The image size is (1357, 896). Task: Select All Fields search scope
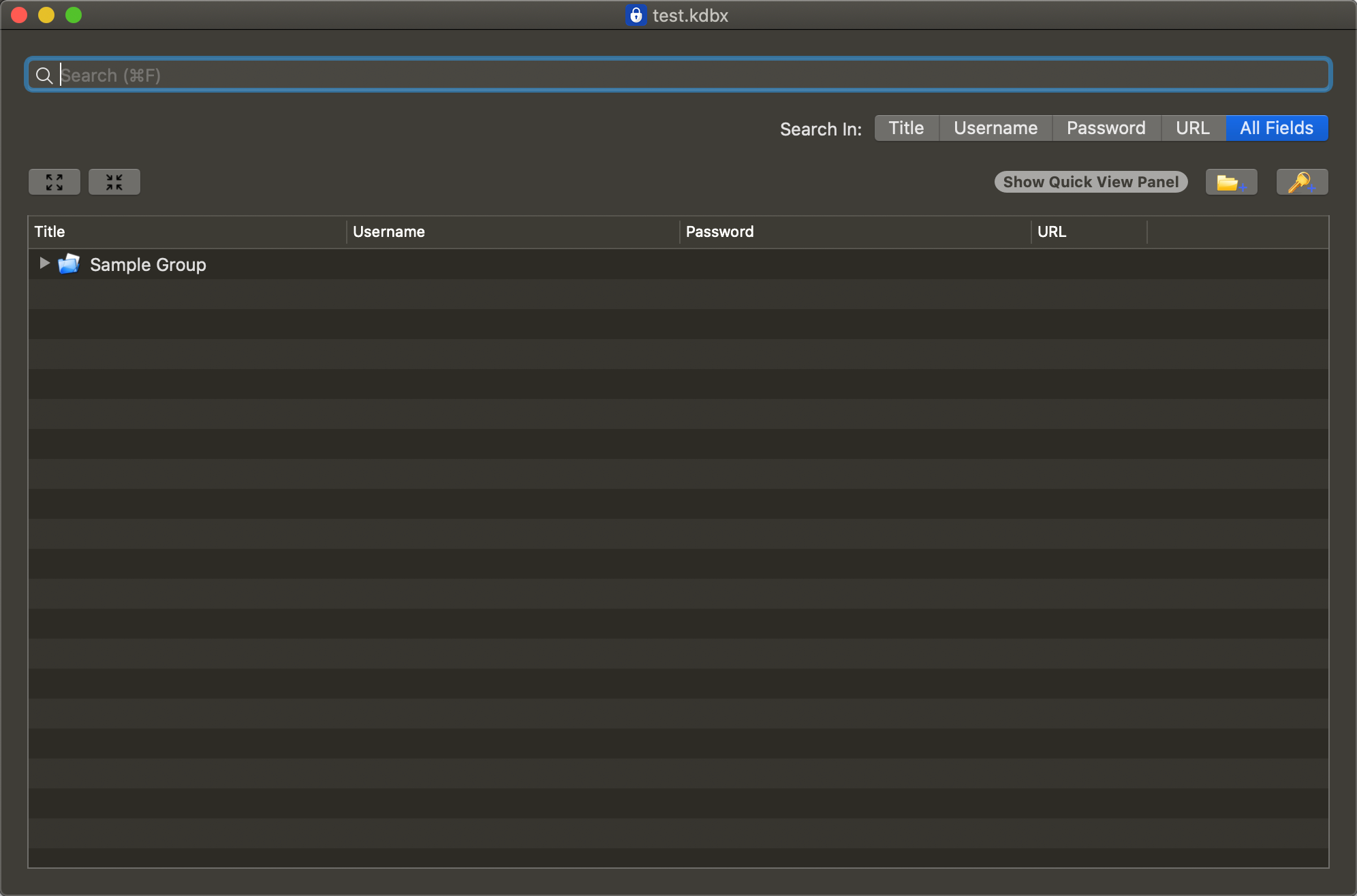click(1276, 128)
